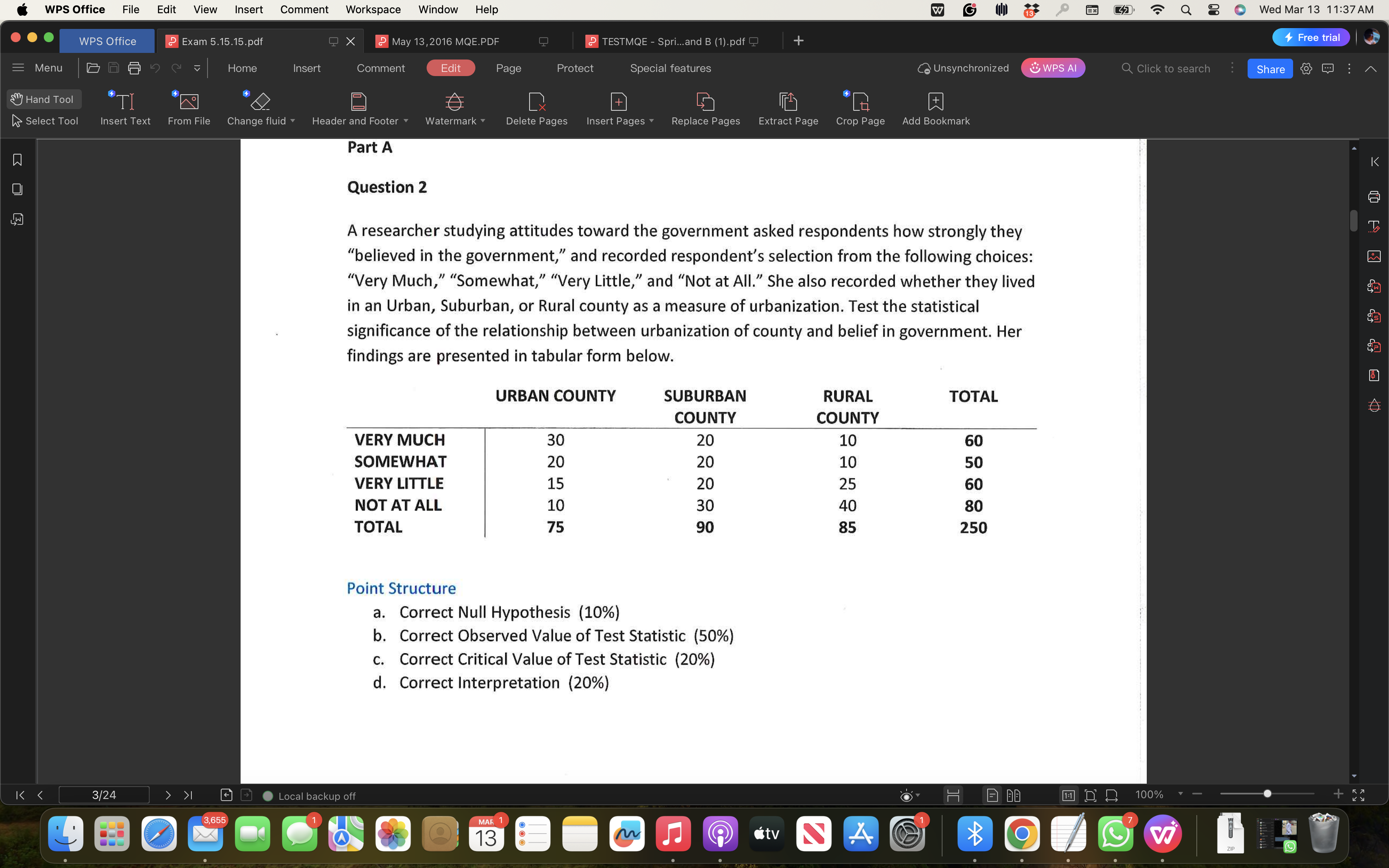Open Replace Pages tool
The width and height of the screenshot is (1389, 868).
coord(705,102)
